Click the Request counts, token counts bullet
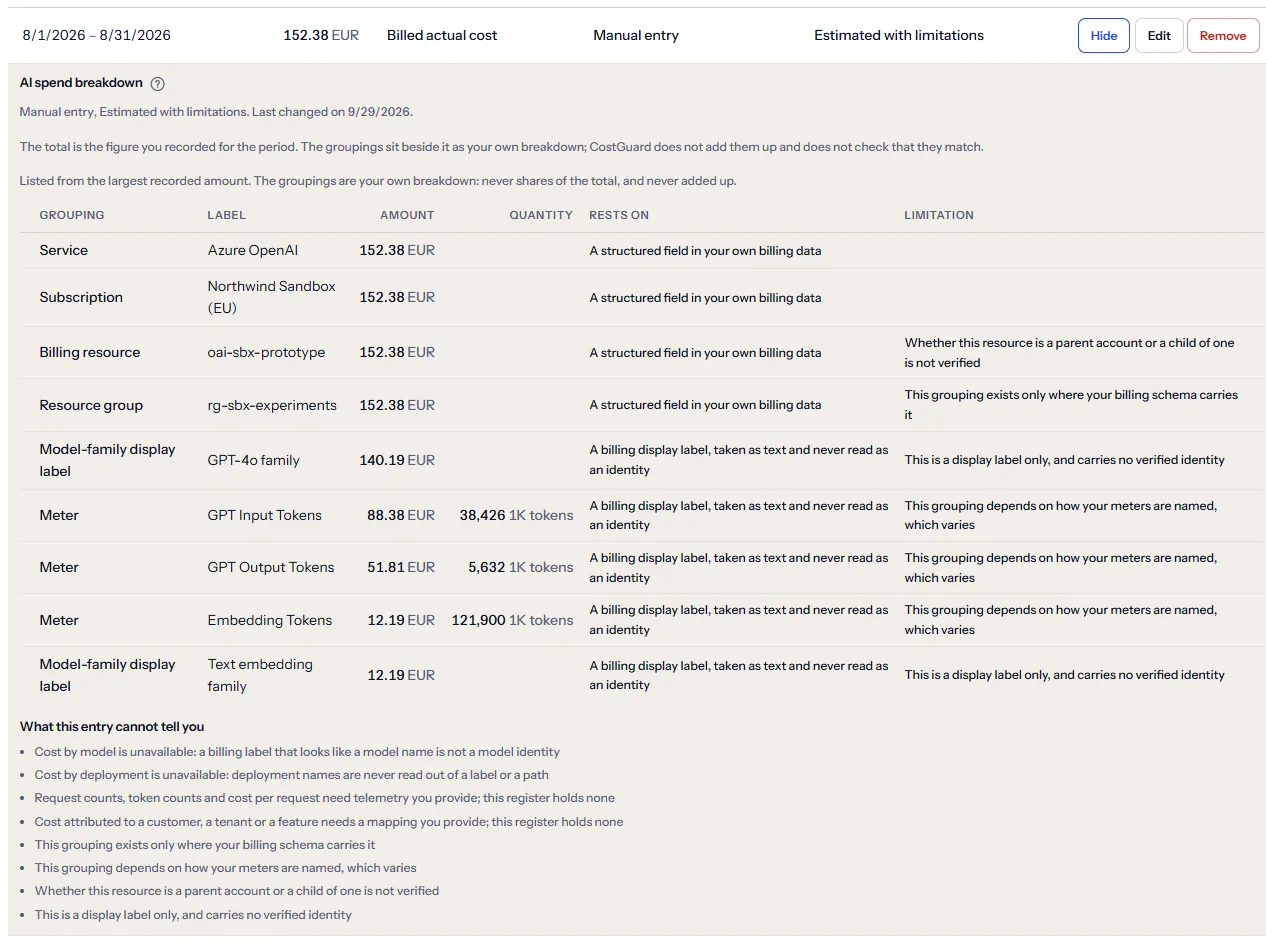This screenshot has width=1266, height=944. point(325,798)
